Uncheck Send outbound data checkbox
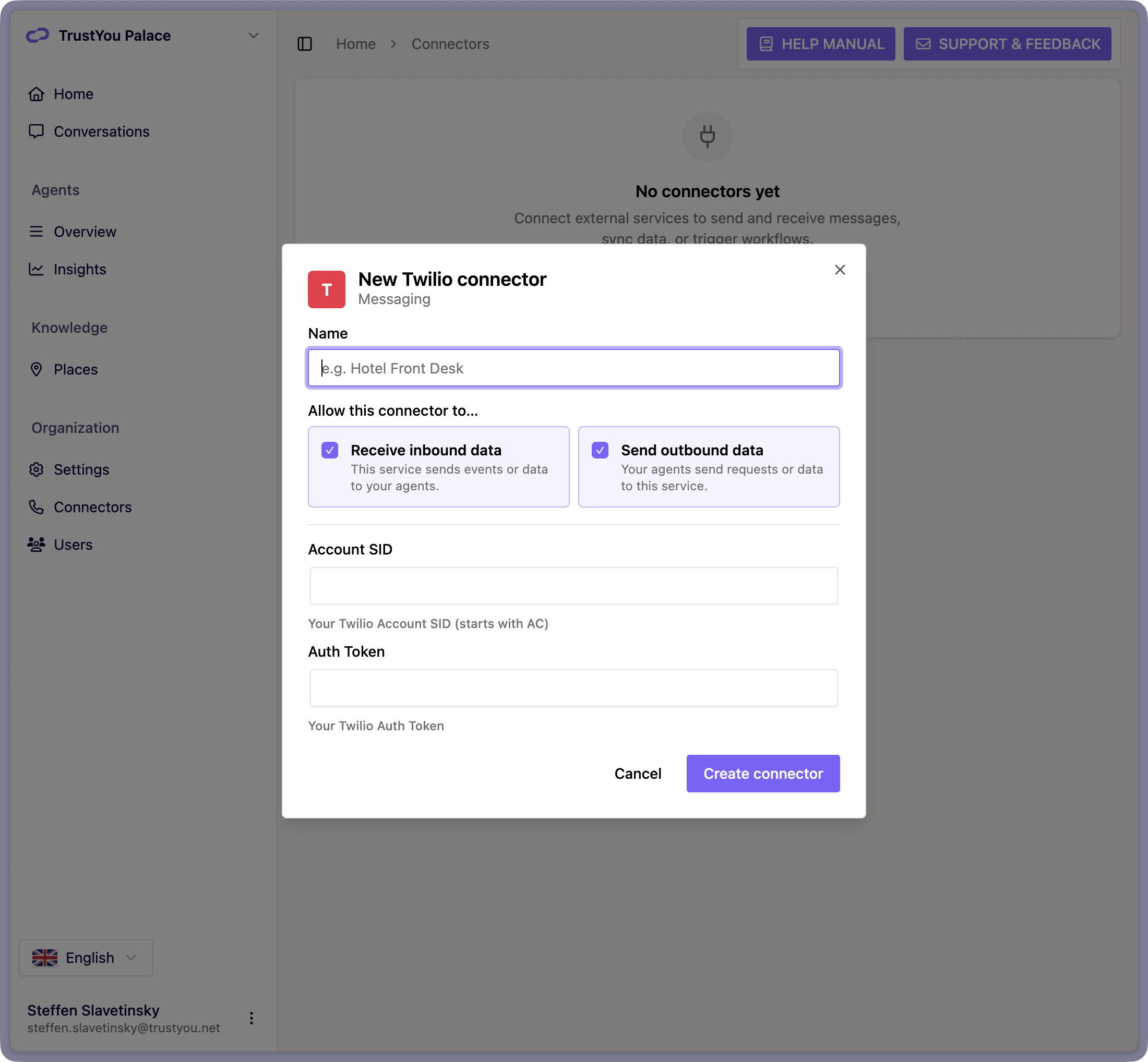 point(600,450)
